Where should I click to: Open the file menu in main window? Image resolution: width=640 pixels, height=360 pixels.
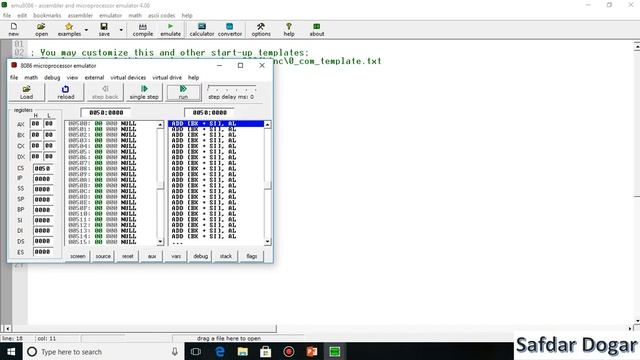(7, 16)
